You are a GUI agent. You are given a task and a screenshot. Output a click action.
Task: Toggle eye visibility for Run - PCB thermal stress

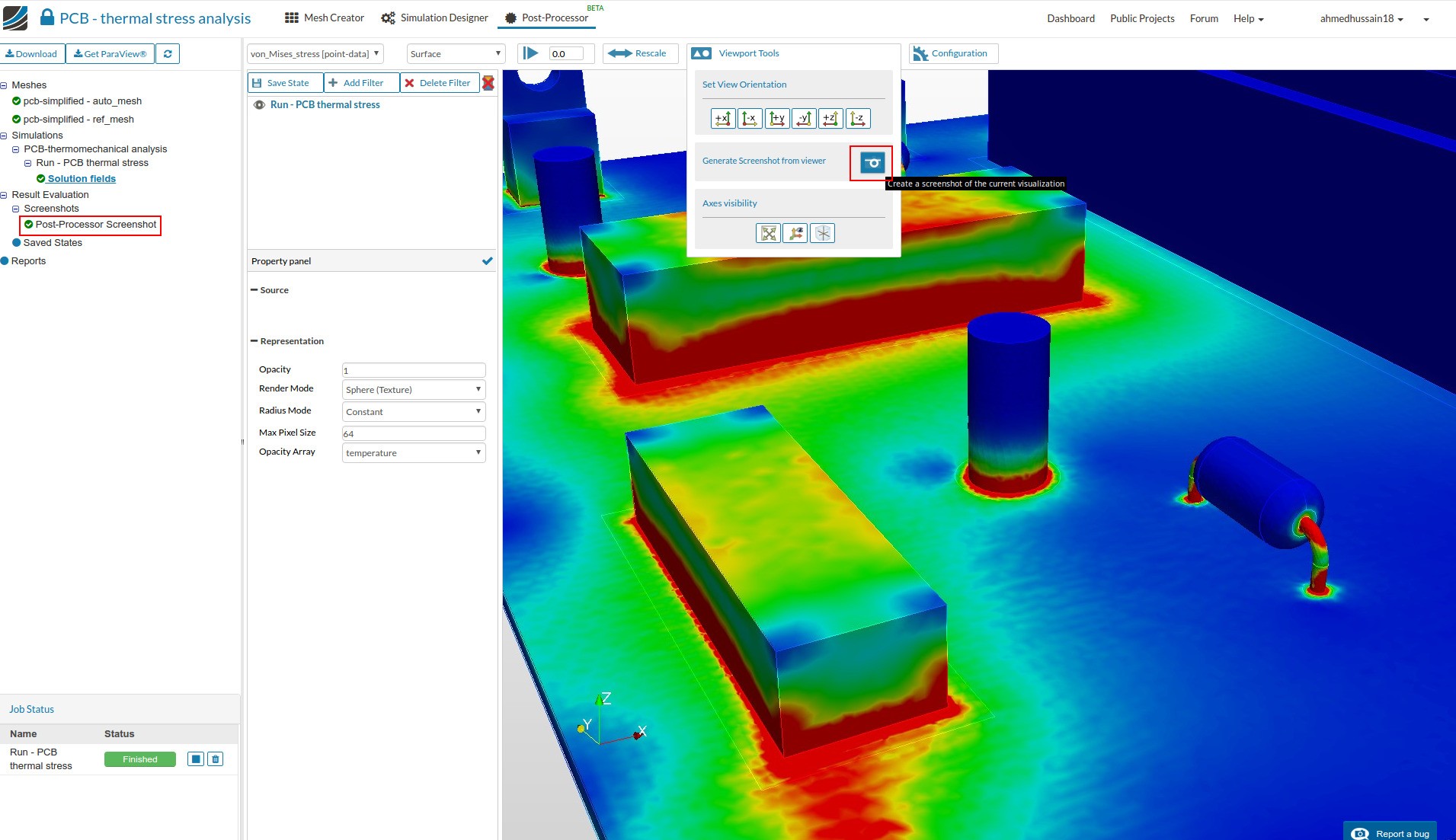pyautogui.click(x=259, y=105)
